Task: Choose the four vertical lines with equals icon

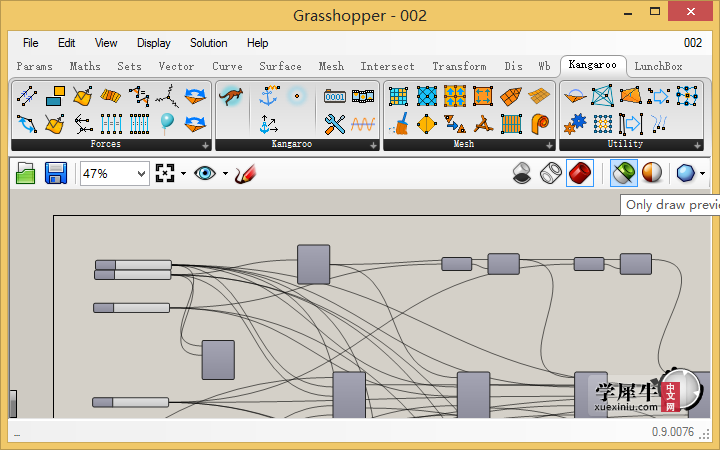Action: pyautogui.click(x=111, y=124)
